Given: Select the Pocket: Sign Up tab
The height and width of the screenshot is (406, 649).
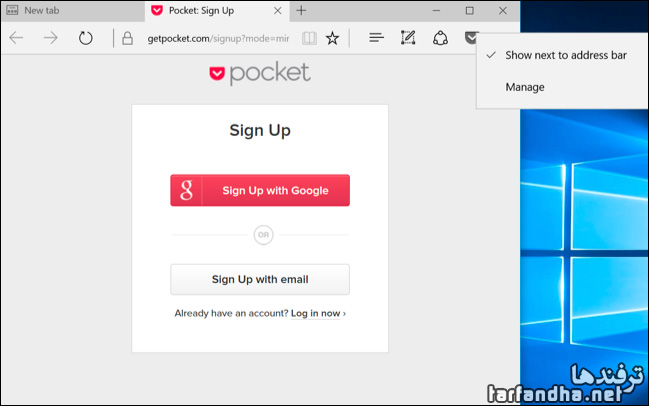Looking at the screenshot, I should point(217,11).
